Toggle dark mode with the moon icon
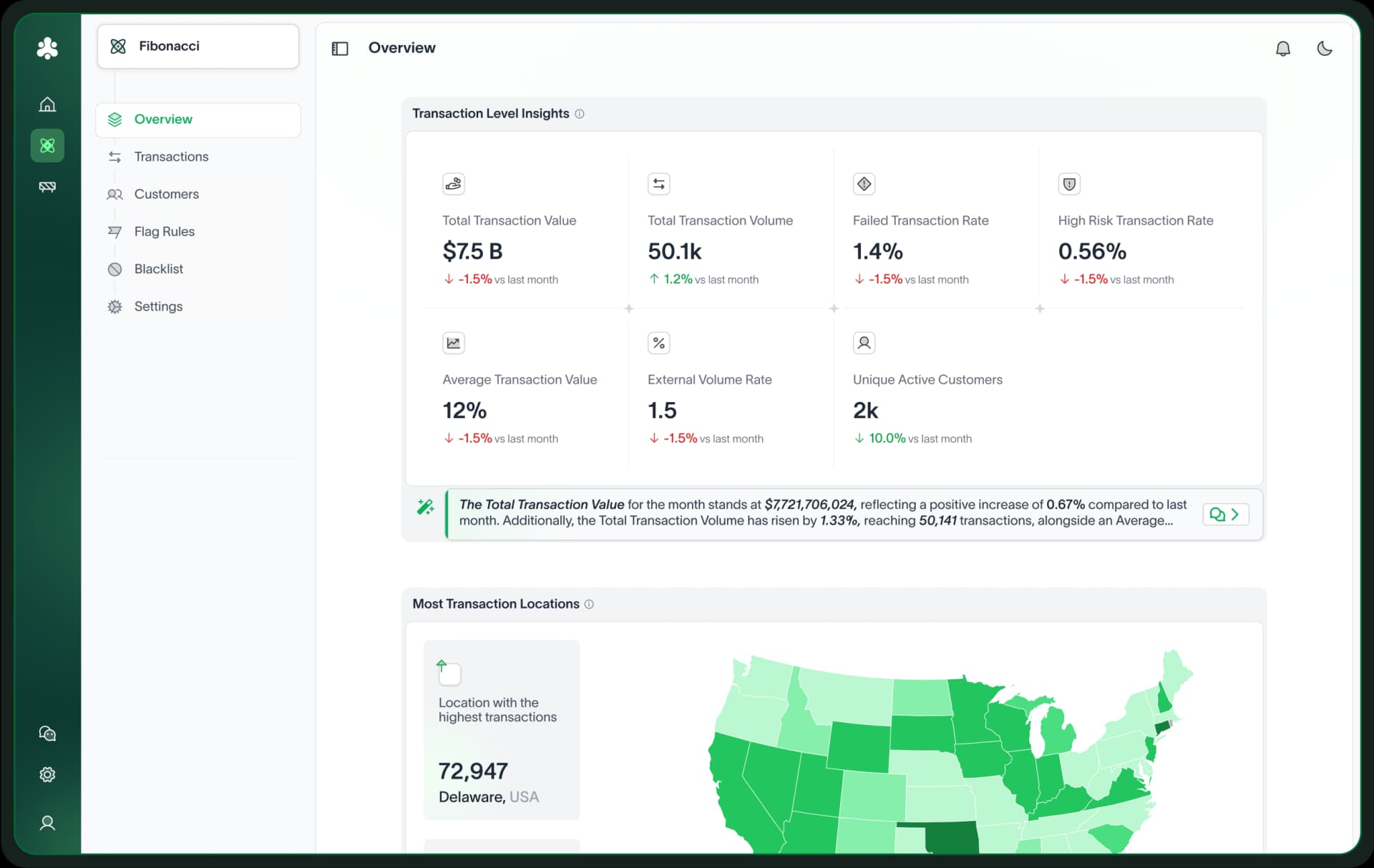The height and width of the screenshot is (868, 1374). click(1325, 48)
